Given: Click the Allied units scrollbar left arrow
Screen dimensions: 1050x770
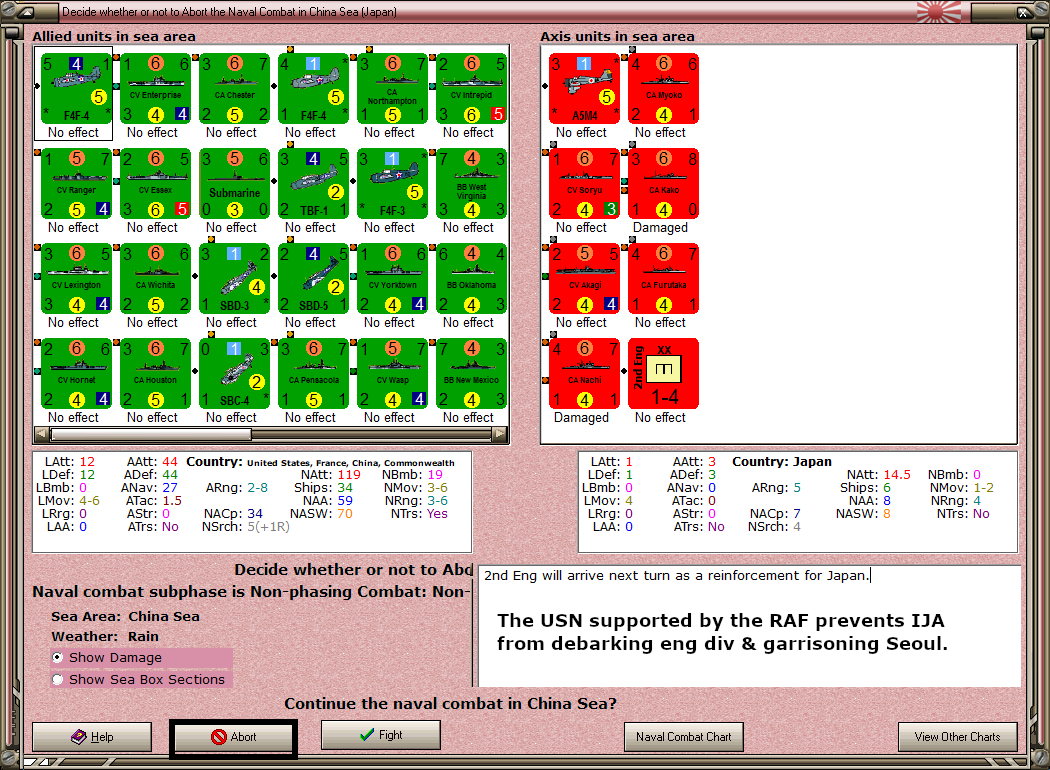Looking at the screenshot, I should (x=42, y=434).
